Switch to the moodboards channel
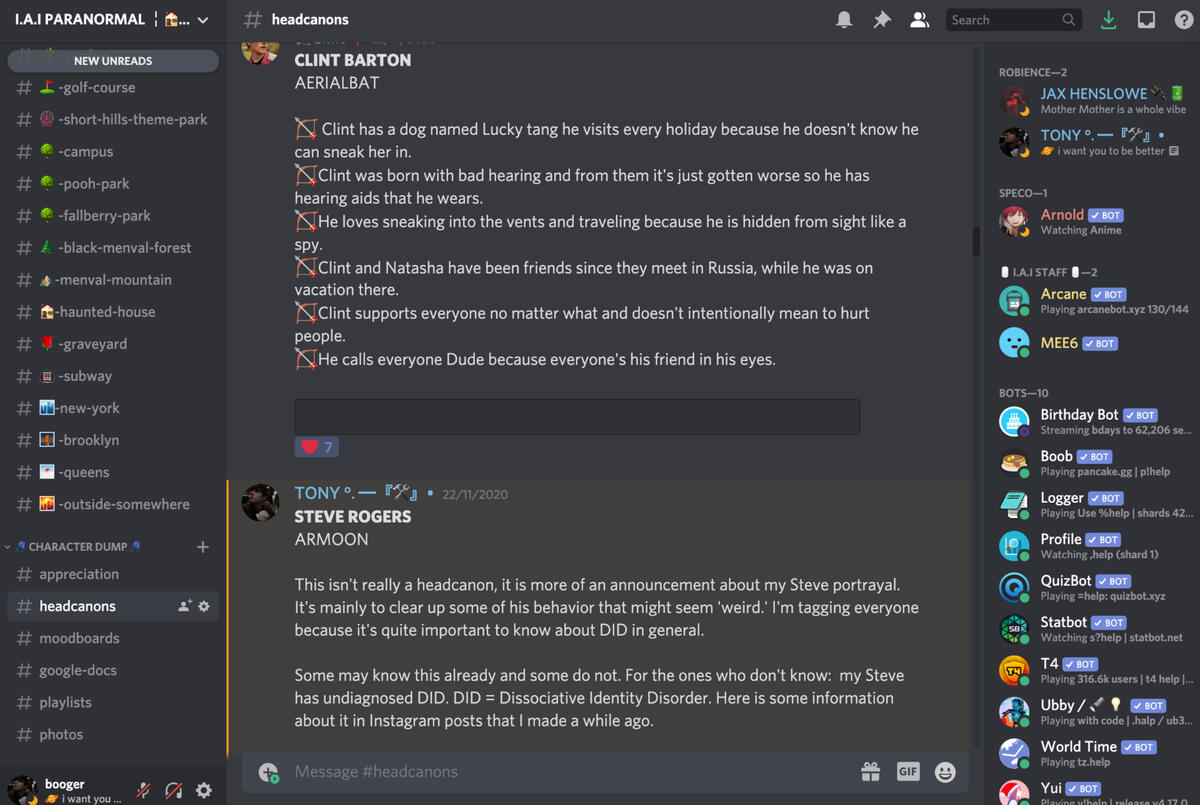Screen dimensions: 1200x805 tap(79, 638)
